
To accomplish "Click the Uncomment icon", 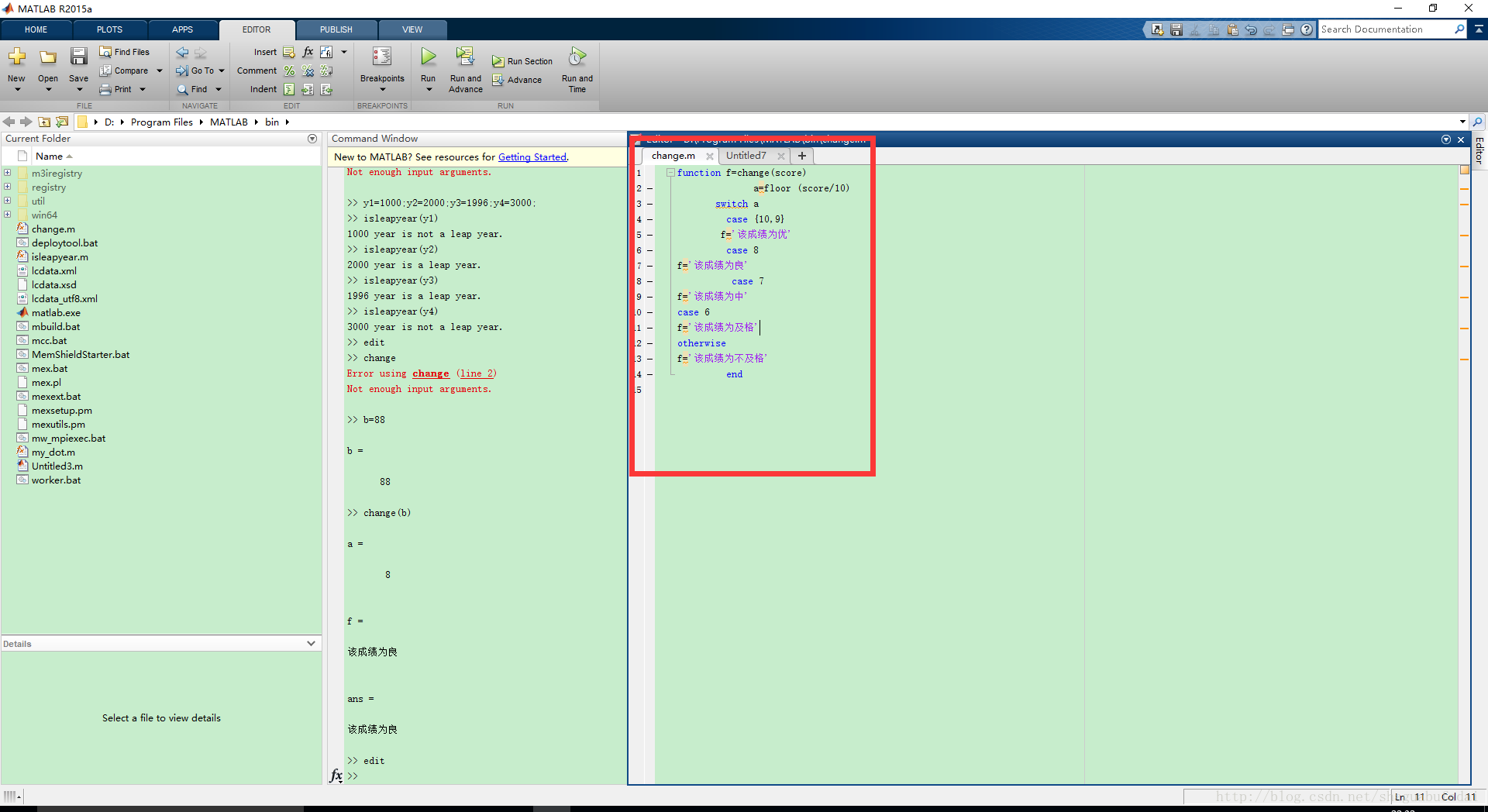I will click(308, 71).
